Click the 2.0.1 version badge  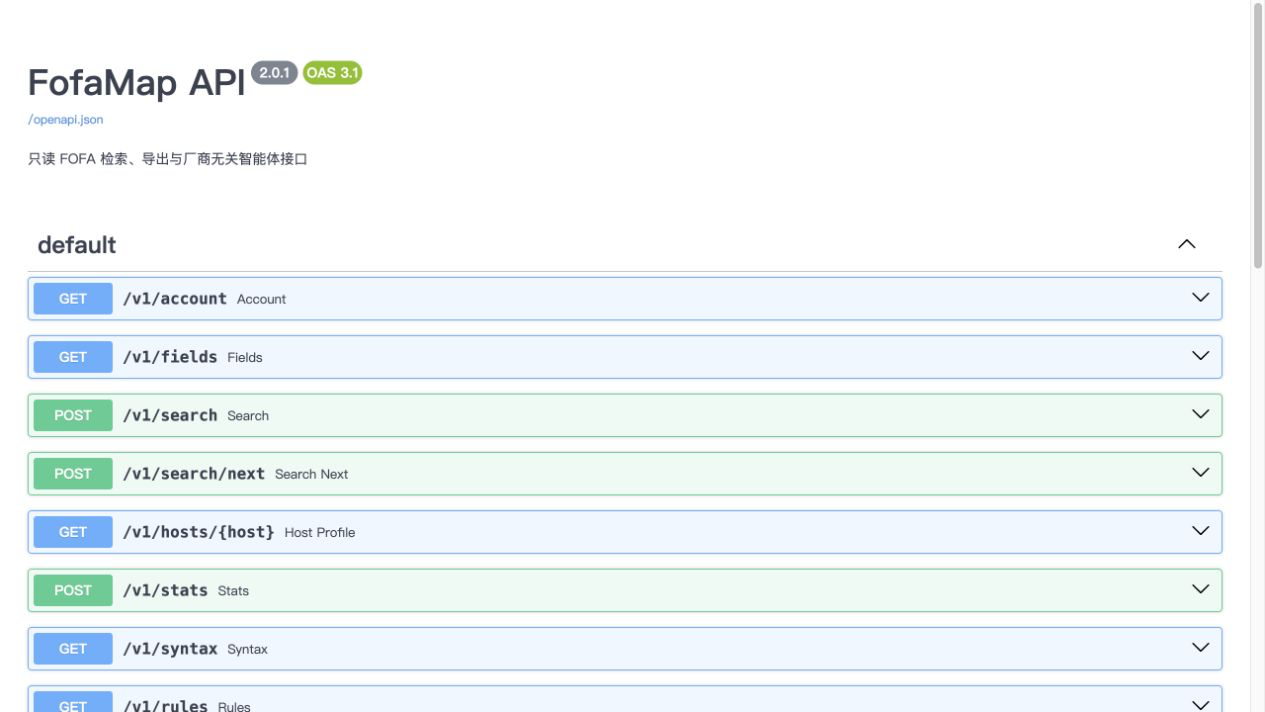coord(275,73)
